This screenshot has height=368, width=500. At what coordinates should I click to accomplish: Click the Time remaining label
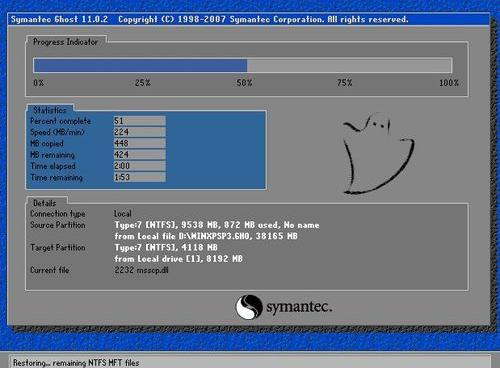click(x=56, y=177)
